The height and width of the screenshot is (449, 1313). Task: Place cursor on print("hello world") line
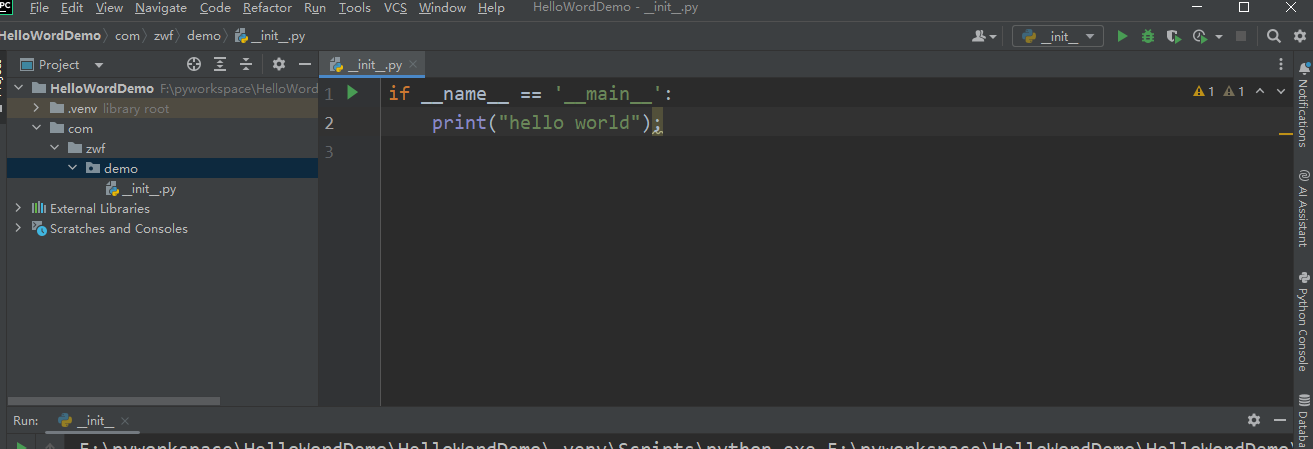tap(546, 123)
